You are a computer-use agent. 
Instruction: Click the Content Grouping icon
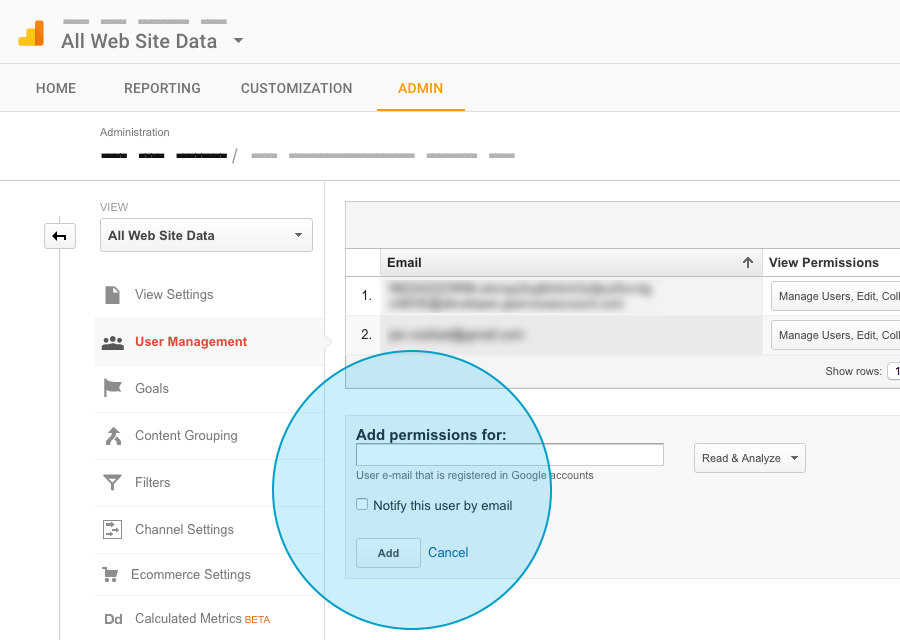click(113, 436)
